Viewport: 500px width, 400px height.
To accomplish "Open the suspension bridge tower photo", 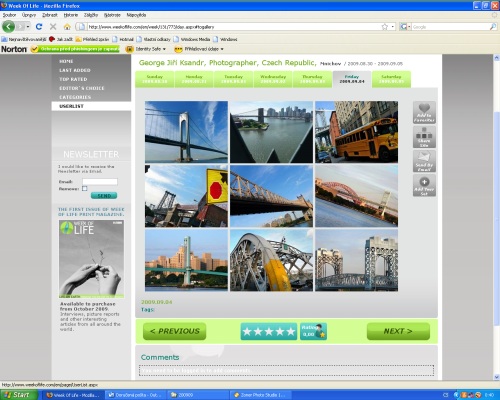I will (186, 132).
